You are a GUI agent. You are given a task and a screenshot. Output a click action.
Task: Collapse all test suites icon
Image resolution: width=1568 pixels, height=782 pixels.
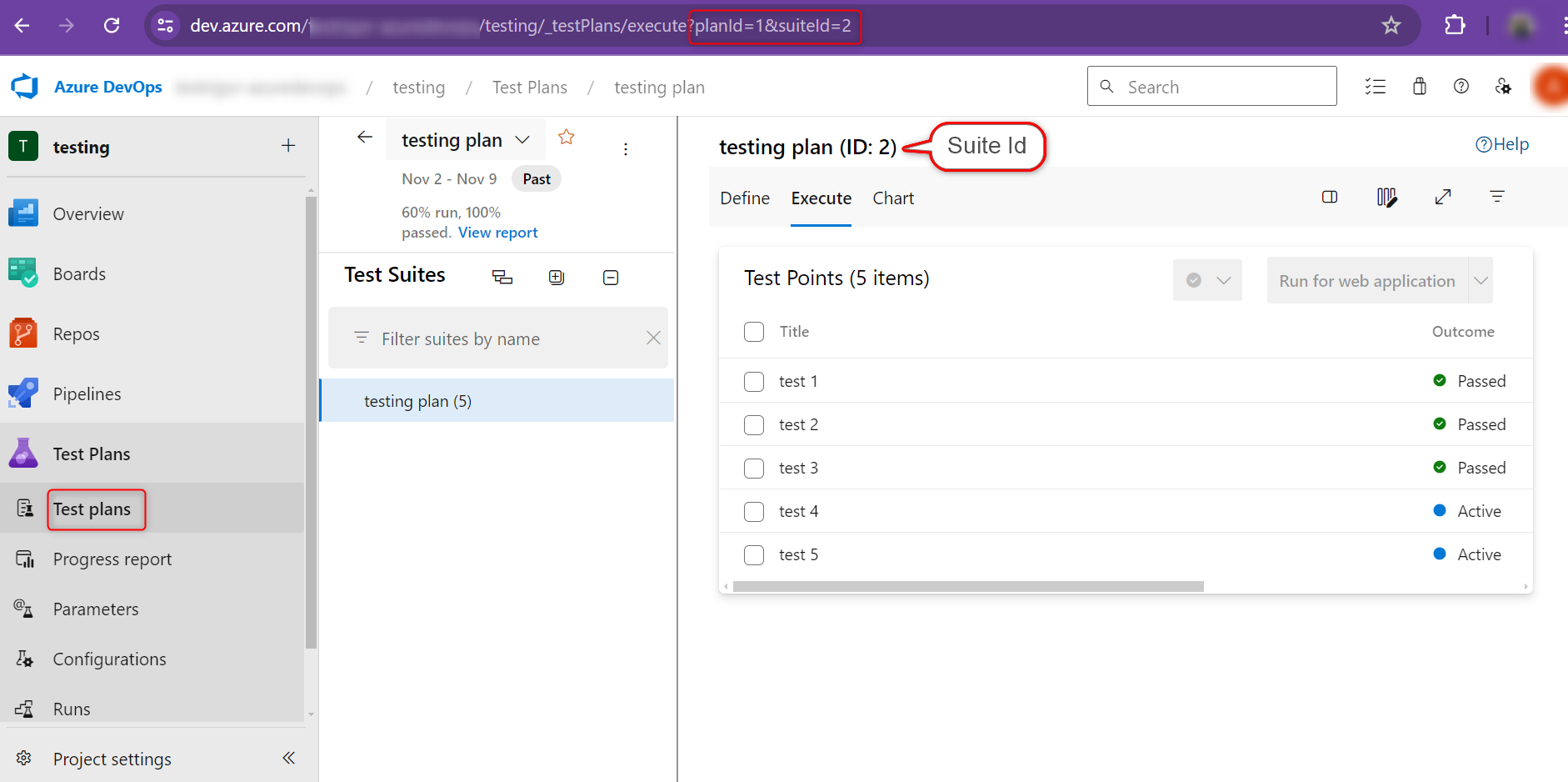pos(611,278)
